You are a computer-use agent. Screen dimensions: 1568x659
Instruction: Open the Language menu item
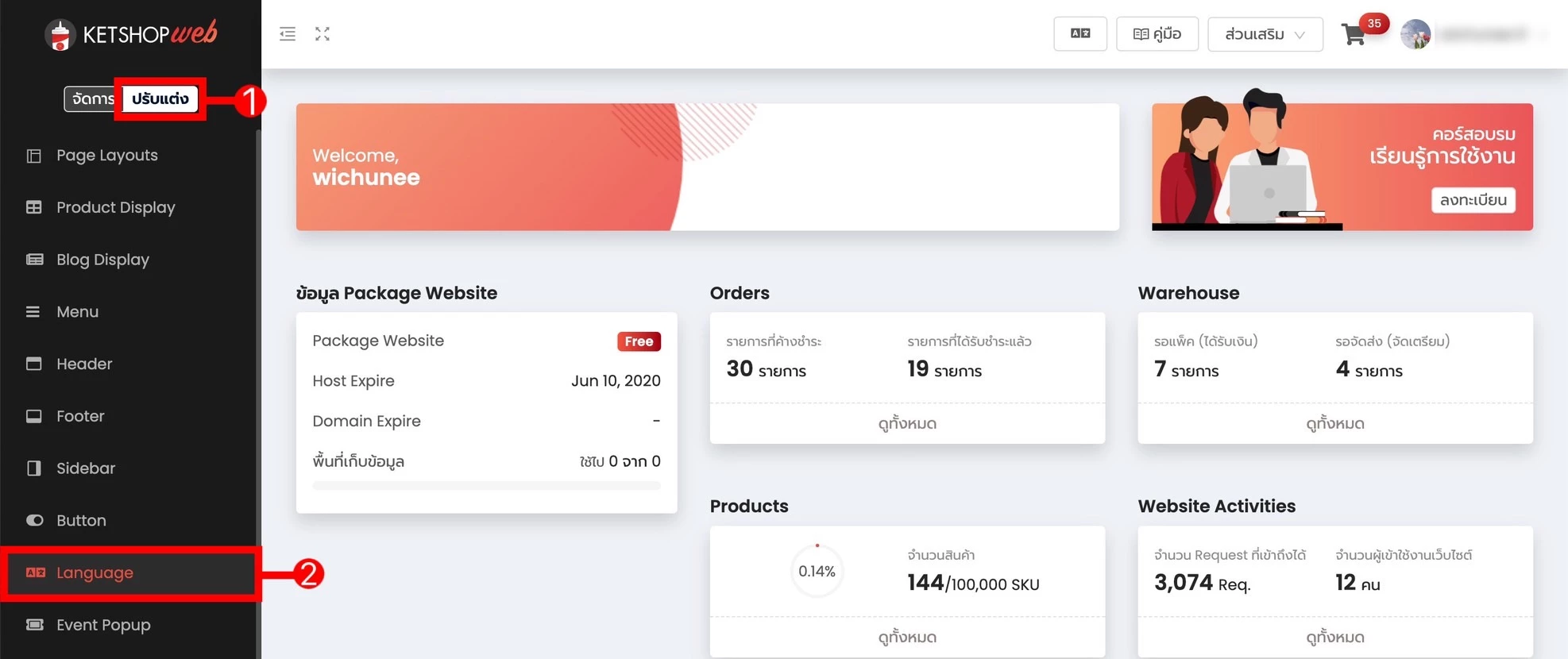[95, 573]
